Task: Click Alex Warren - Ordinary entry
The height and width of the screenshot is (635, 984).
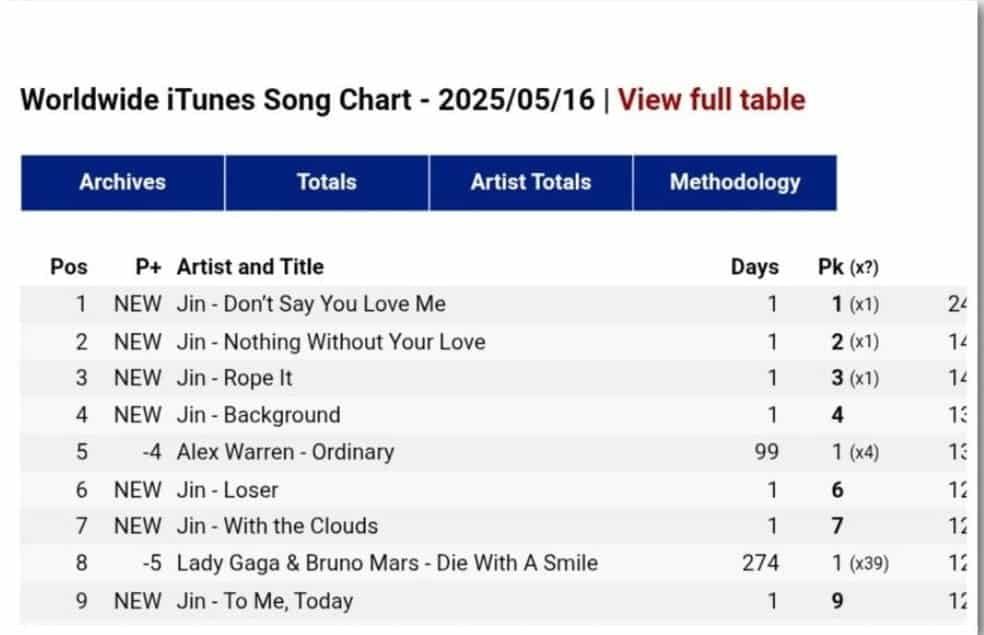Action: [x=285, y=452]
